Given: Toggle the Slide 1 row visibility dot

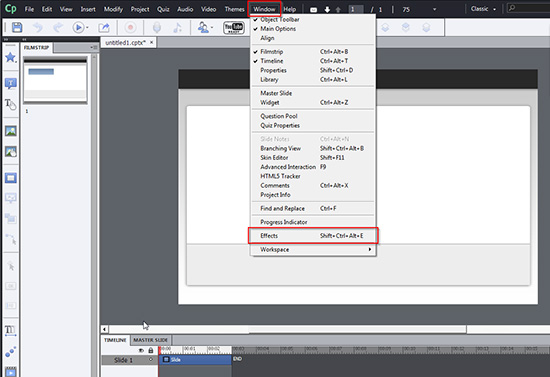Looking at the screenshot, I should [151, 359].
